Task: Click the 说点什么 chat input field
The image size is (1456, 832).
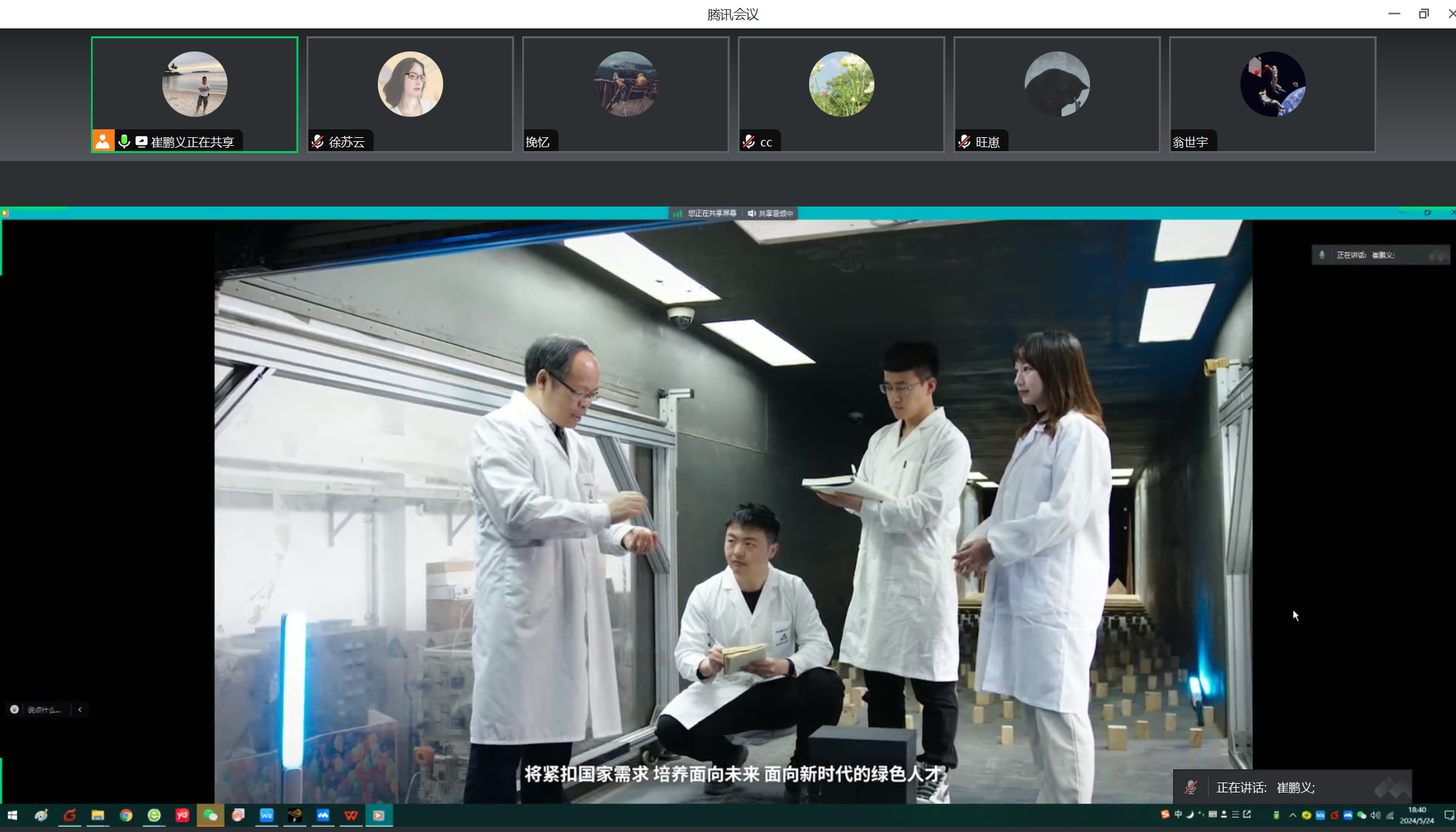Action: point(44,710)
